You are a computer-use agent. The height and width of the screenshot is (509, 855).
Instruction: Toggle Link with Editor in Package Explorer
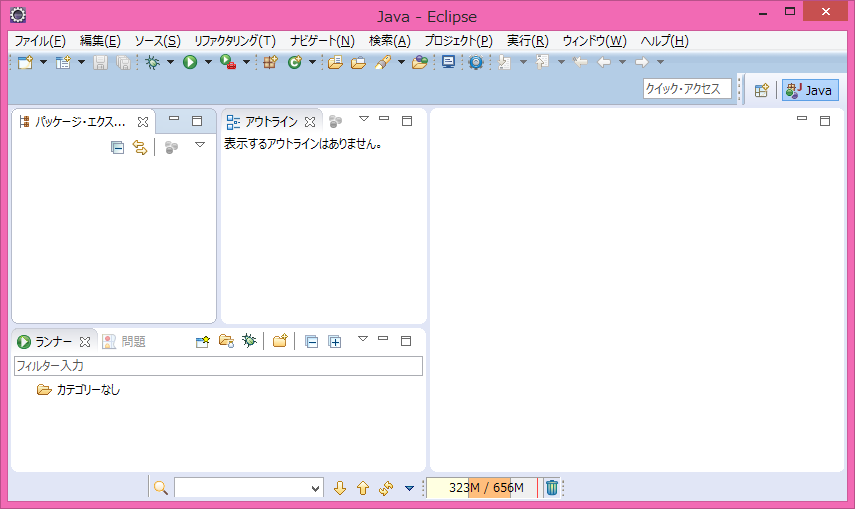140,147
